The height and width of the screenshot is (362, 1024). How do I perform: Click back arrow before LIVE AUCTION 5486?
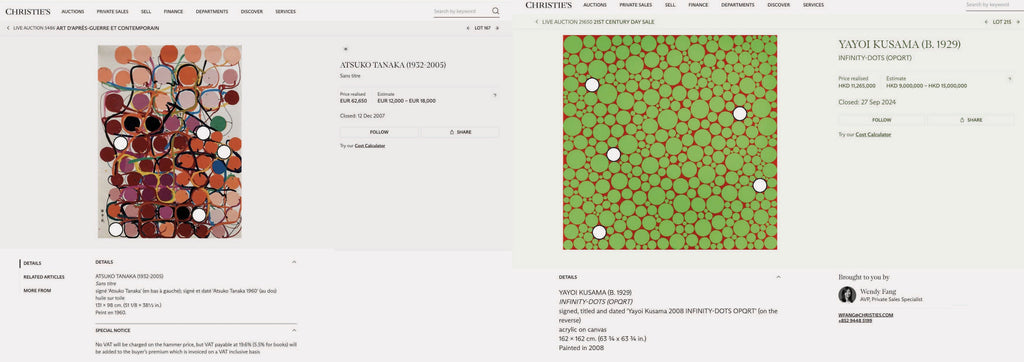[x=8, y=28]
